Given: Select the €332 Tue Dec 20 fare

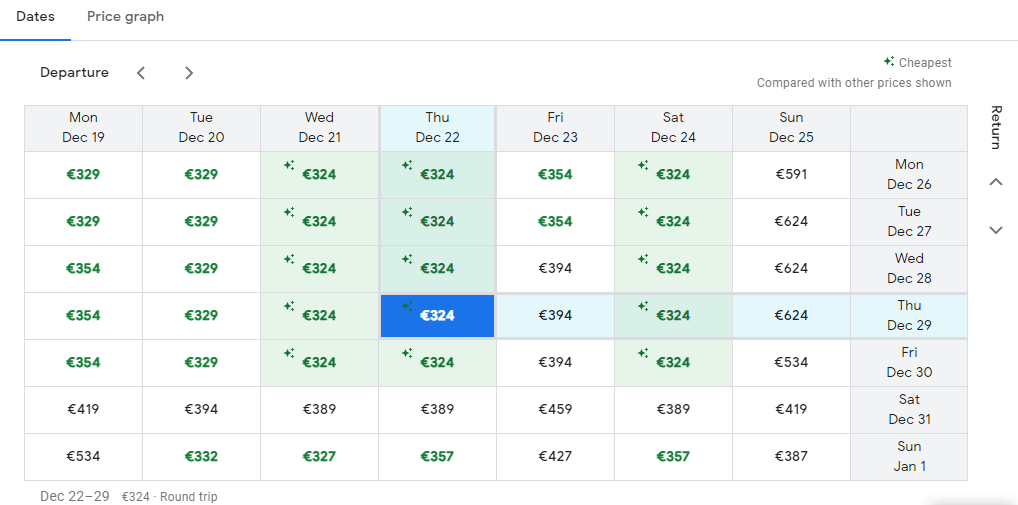Looking at the screenshot, I should [x=201, y=456].
